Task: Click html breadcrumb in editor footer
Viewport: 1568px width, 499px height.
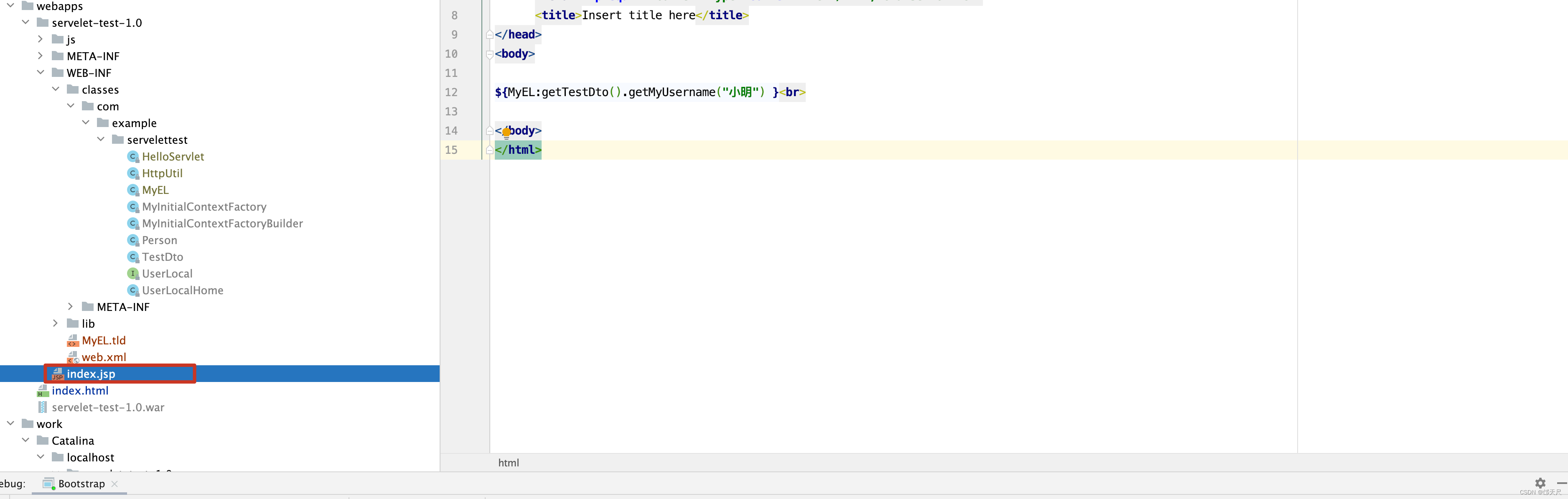Action: [x=508, y=463]
